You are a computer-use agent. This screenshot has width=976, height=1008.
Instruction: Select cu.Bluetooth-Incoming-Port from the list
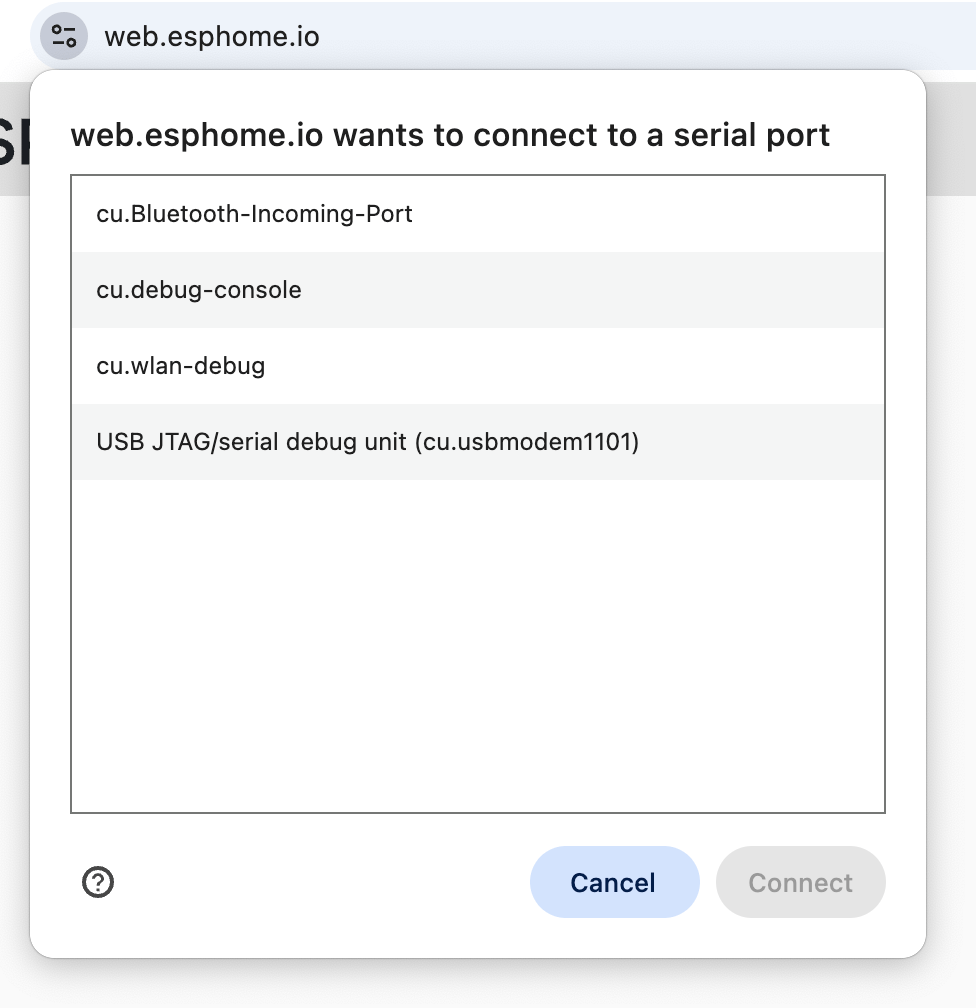pyautogui.click(x=478, y=214)
